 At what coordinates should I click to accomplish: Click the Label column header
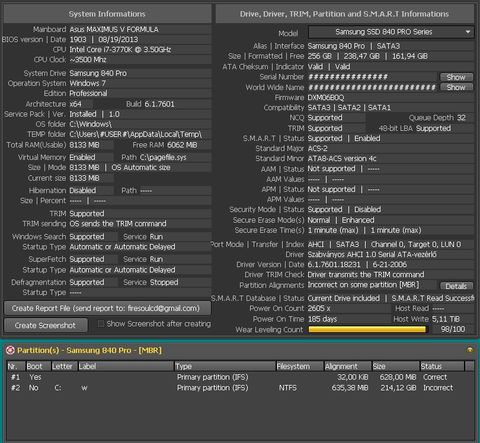[x=126, y=366]
